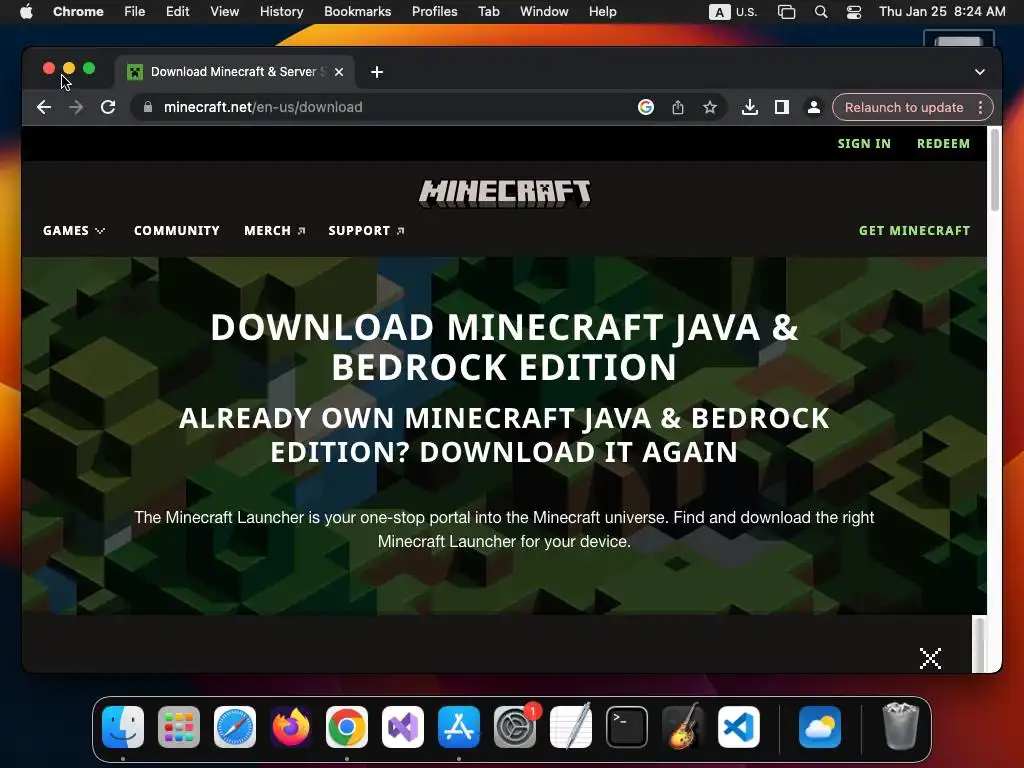Open the Help menu
The width and height of the screenshot is (1024, 768).
pos(602,12)
